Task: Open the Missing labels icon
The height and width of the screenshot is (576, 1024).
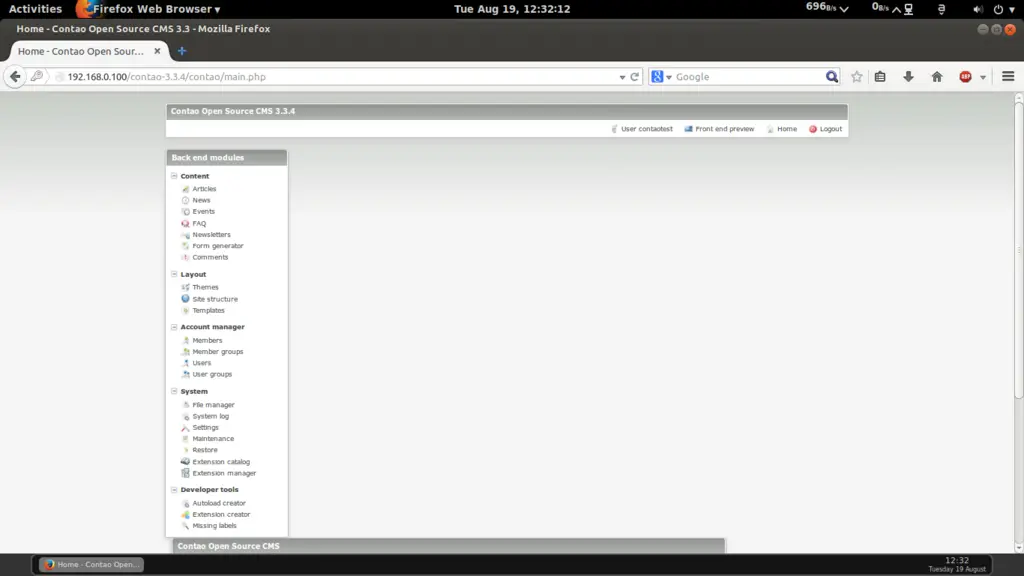Action: 185,526
